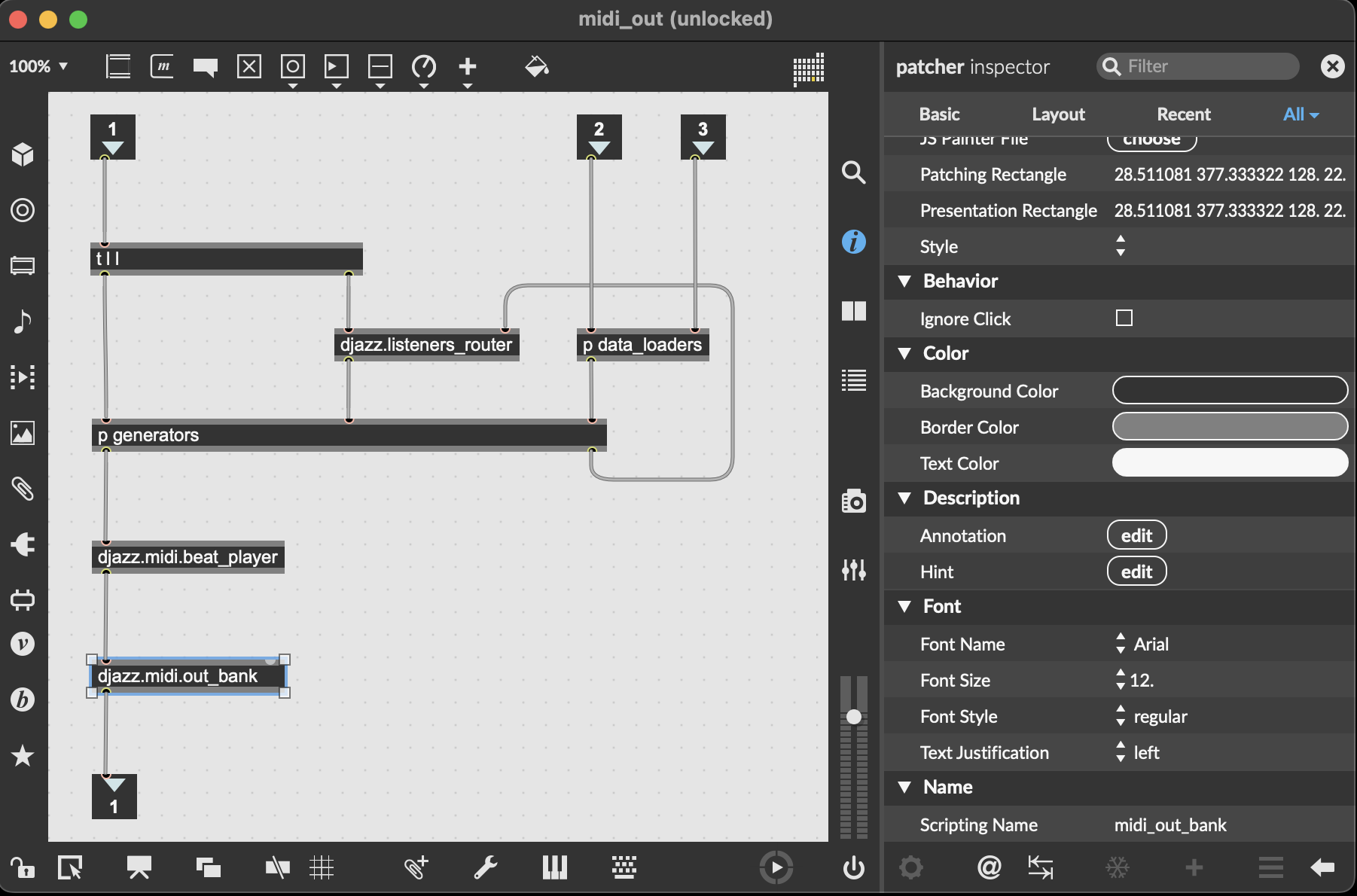Toggle the keyboard icon at bottom
1357x896 pixels.
coord(624,868)
